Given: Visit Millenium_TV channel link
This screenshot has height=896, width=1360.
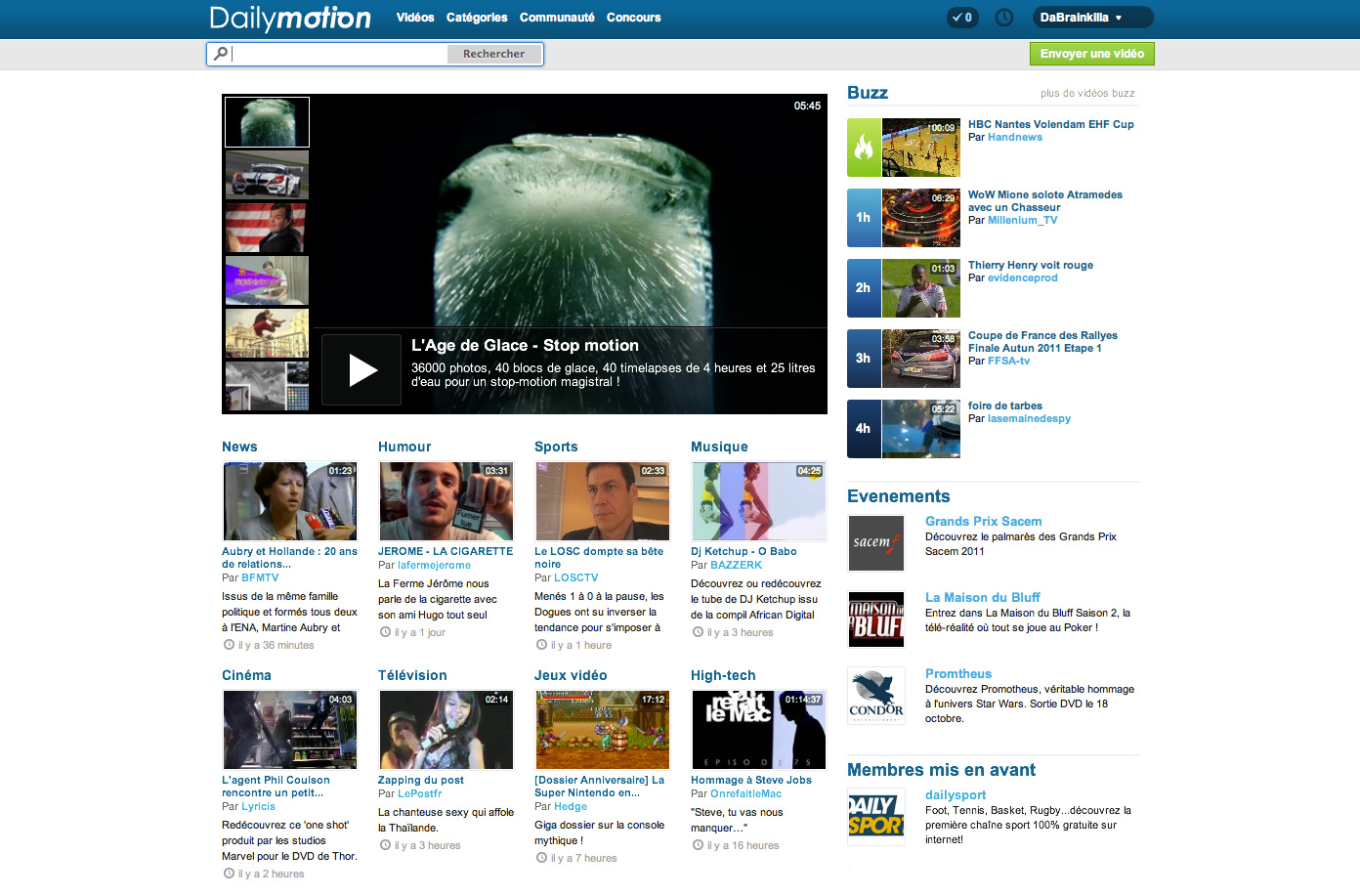Looking at the screenshot, I should (x=1022, y=220).
